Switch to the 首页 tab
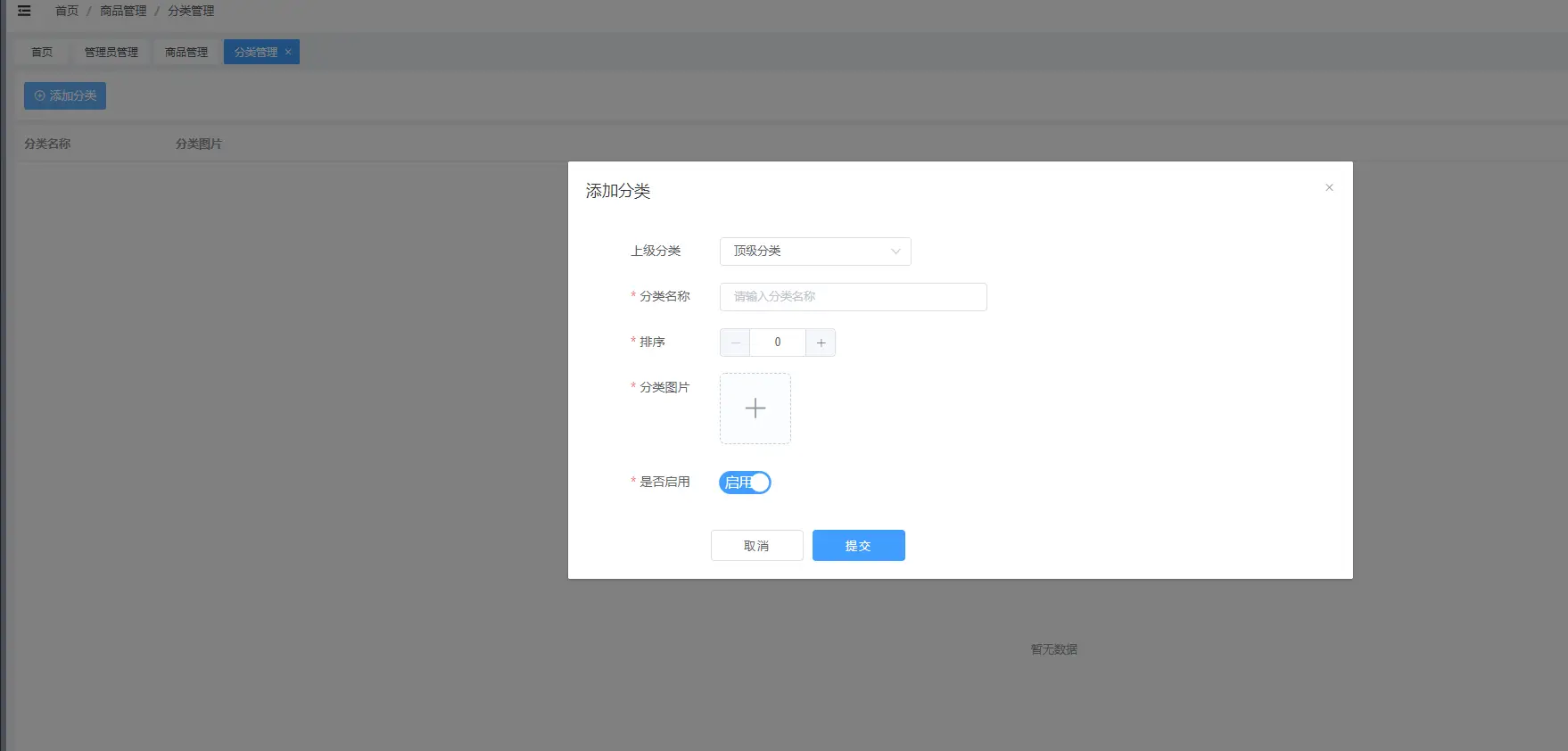This screenshot has width=1568, height=751. click(x=42, y=53)
